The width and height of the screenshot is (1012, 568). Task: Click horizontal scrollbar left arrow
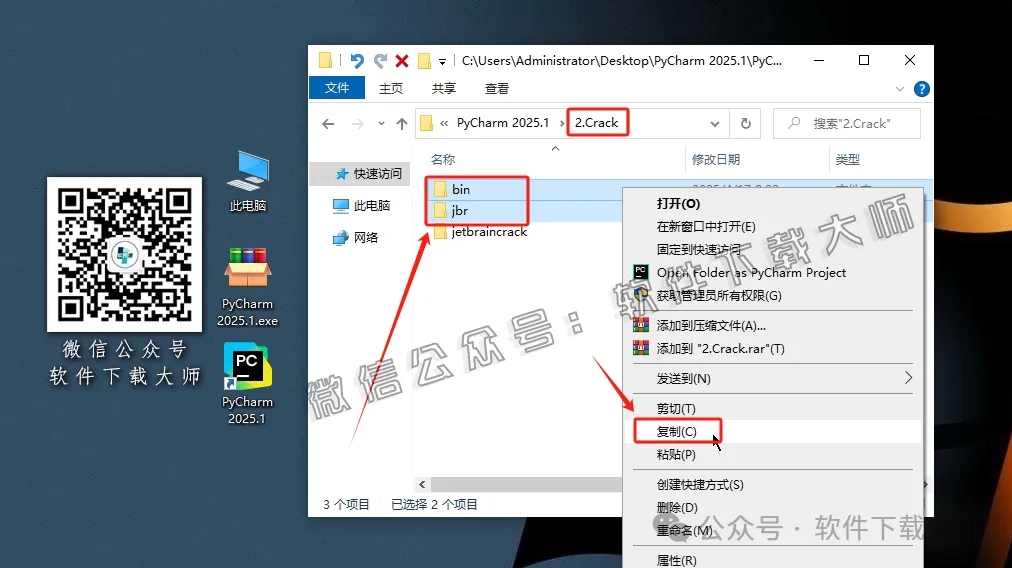422,484
